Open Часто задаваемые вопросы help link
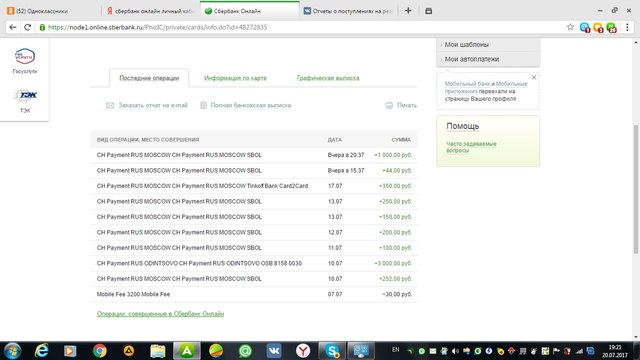 (x=471, y=147)
